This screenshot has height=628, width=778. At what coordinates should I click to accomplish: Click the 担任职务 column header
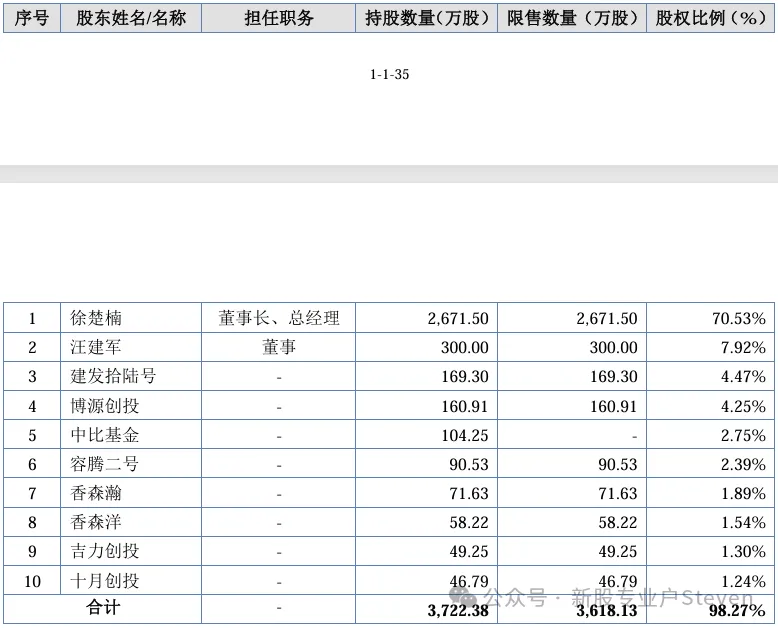(x=278, y=18)
